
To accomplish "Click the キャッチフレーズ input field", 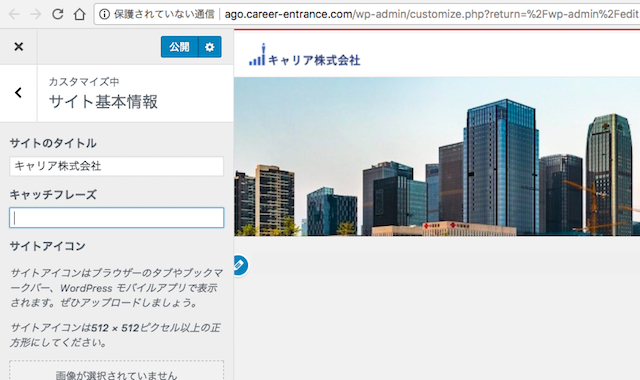I will (116, 218).
